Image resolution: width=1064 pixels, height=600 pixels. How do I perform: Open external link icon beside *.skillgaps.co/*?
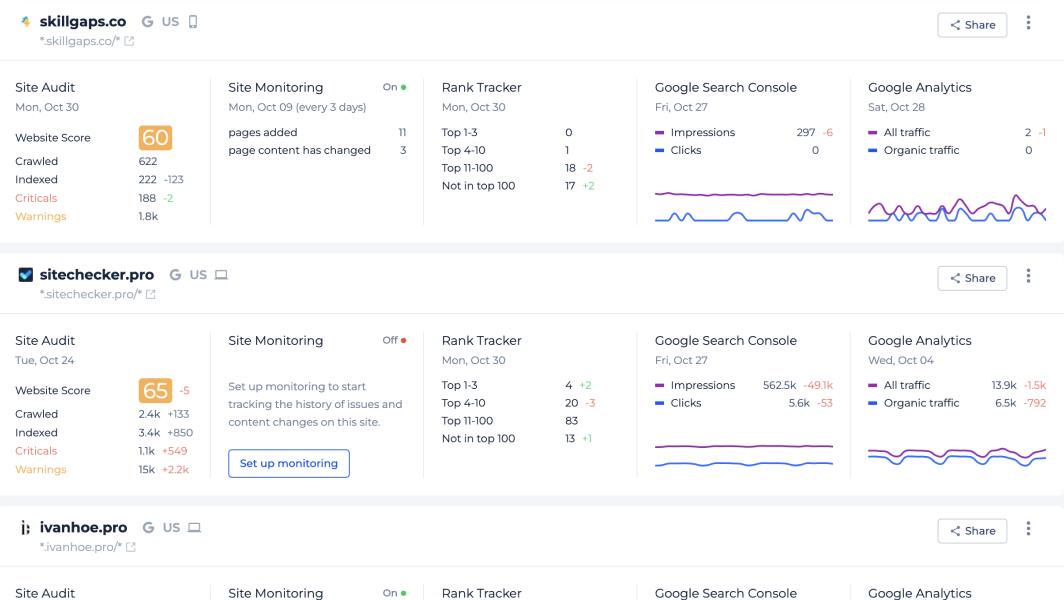pos(129,41)
